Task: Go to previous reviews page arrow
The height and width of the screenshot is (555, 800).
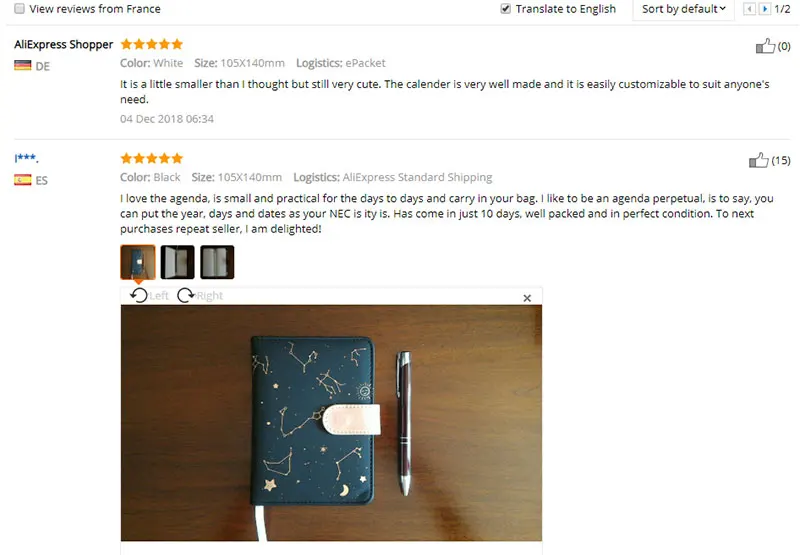Action: coord(749,9)
